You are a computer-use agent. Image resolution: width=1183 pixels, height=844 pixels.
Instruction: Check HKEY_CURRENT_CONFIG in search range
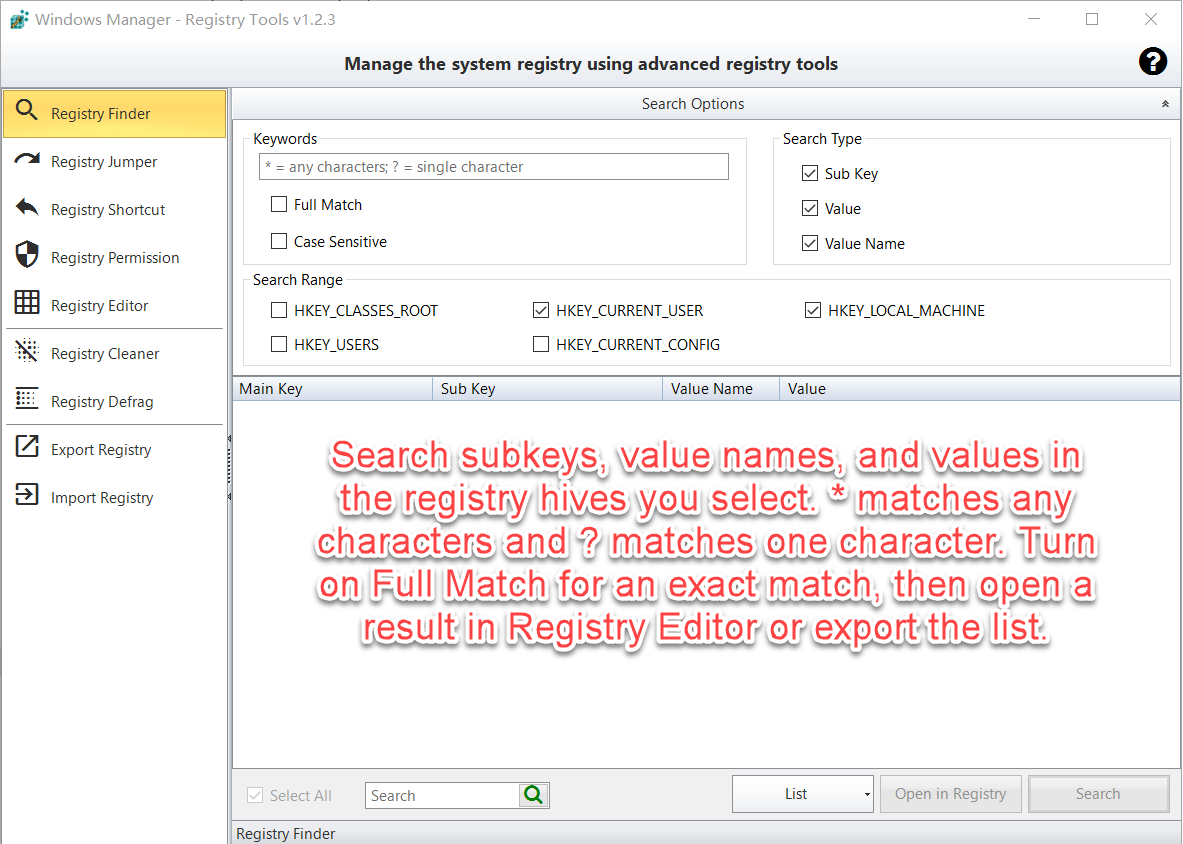tap(540, 344)
